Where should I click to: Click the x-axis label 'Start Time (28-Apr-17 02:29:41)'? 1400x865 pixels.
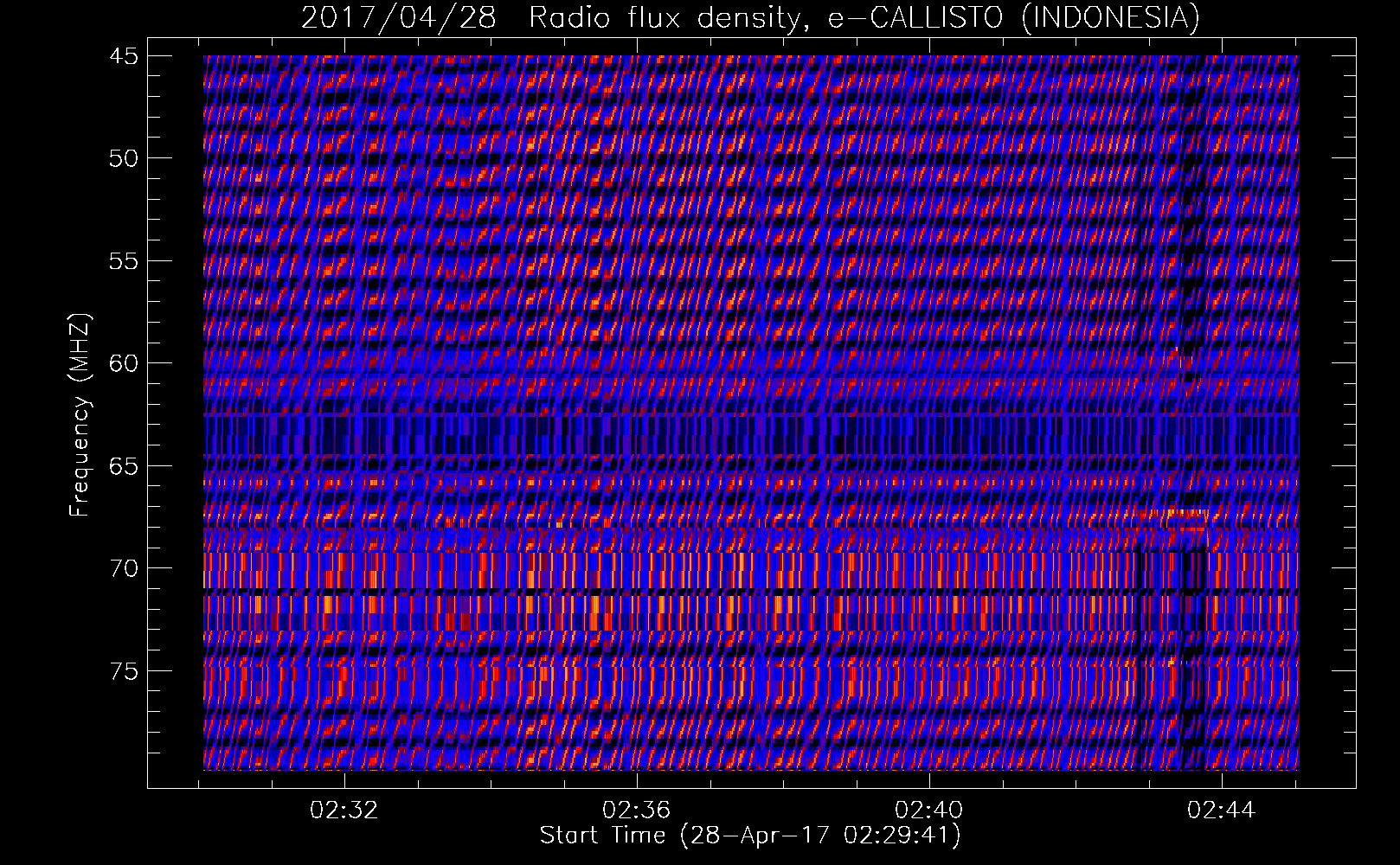click(750, 836)
